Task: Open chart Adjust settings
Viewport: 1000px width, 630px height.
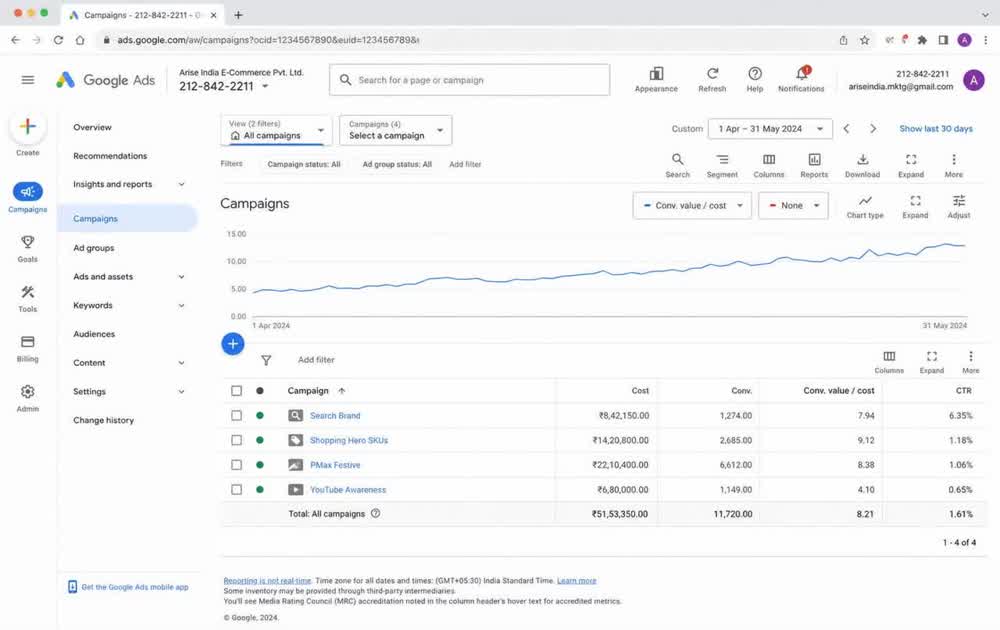Action: tap(959, 201)
